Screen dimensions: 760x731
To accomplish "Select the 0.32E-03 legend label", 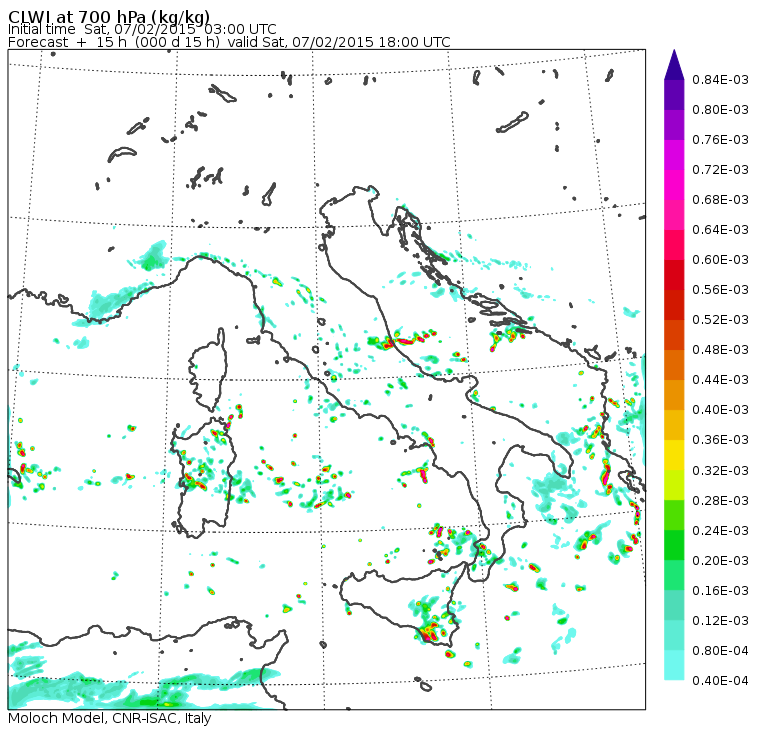I will [x=720, y=471].
